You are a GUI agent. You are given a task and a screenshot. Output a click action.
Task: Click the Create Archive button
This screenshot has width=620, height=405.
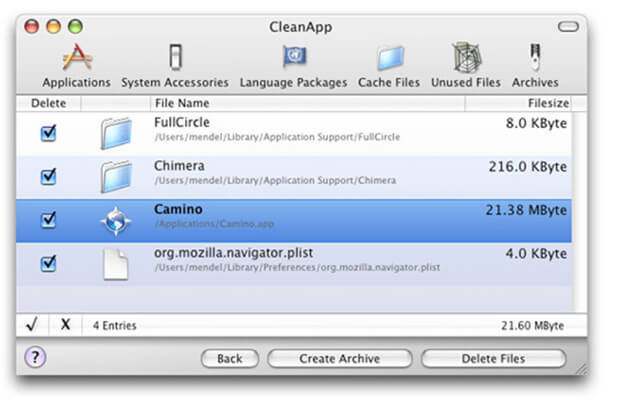[340, 359]
